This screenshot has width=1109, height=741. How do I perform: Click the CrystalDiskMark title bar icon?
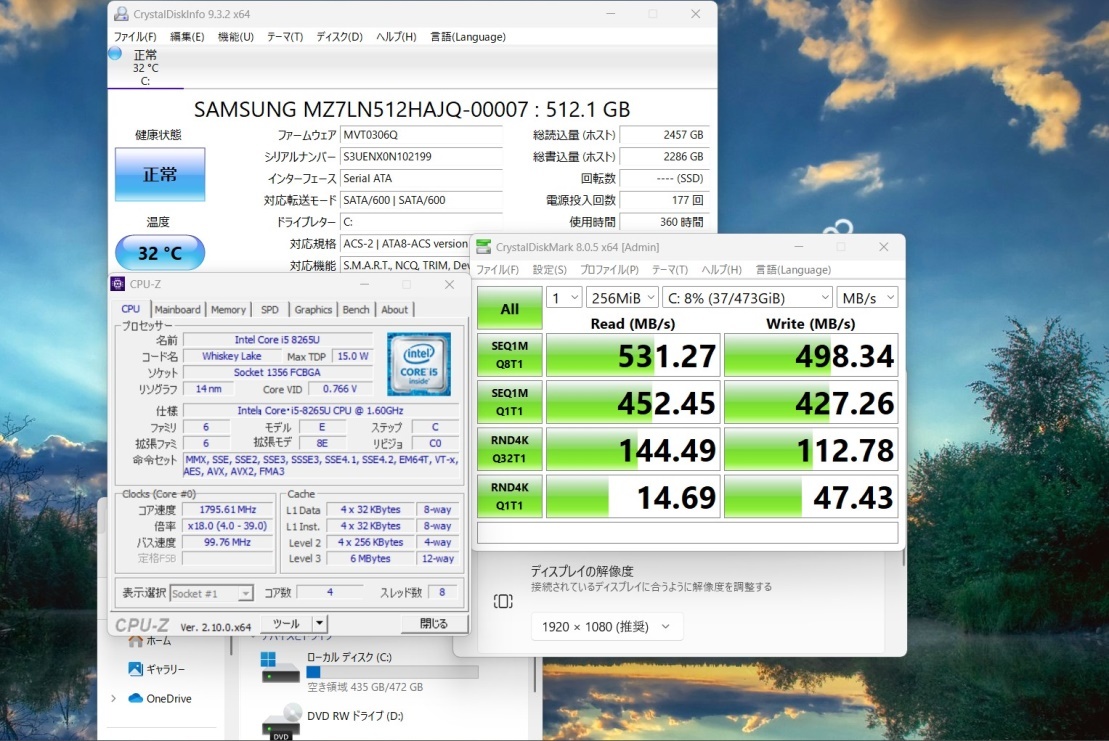(x=484, y=247)
